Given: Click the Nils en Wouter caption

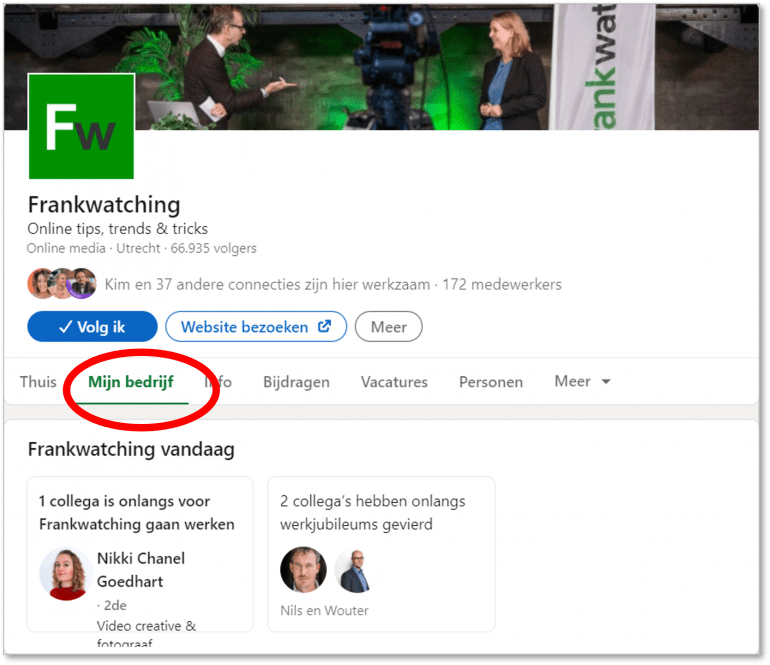Looking at the screenshot, I should [324, 610].
